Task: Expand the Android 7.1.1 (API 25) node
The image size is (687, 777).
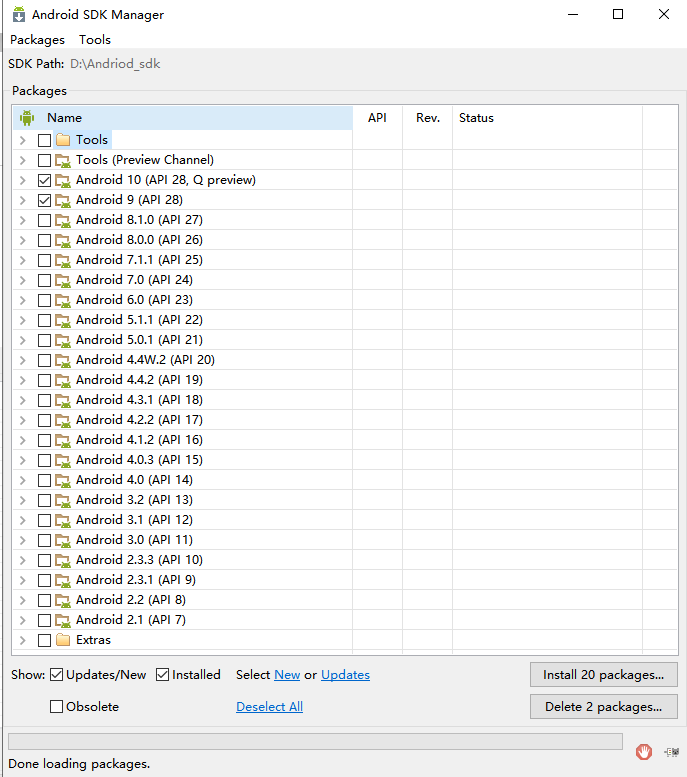Action: (23, 260)
